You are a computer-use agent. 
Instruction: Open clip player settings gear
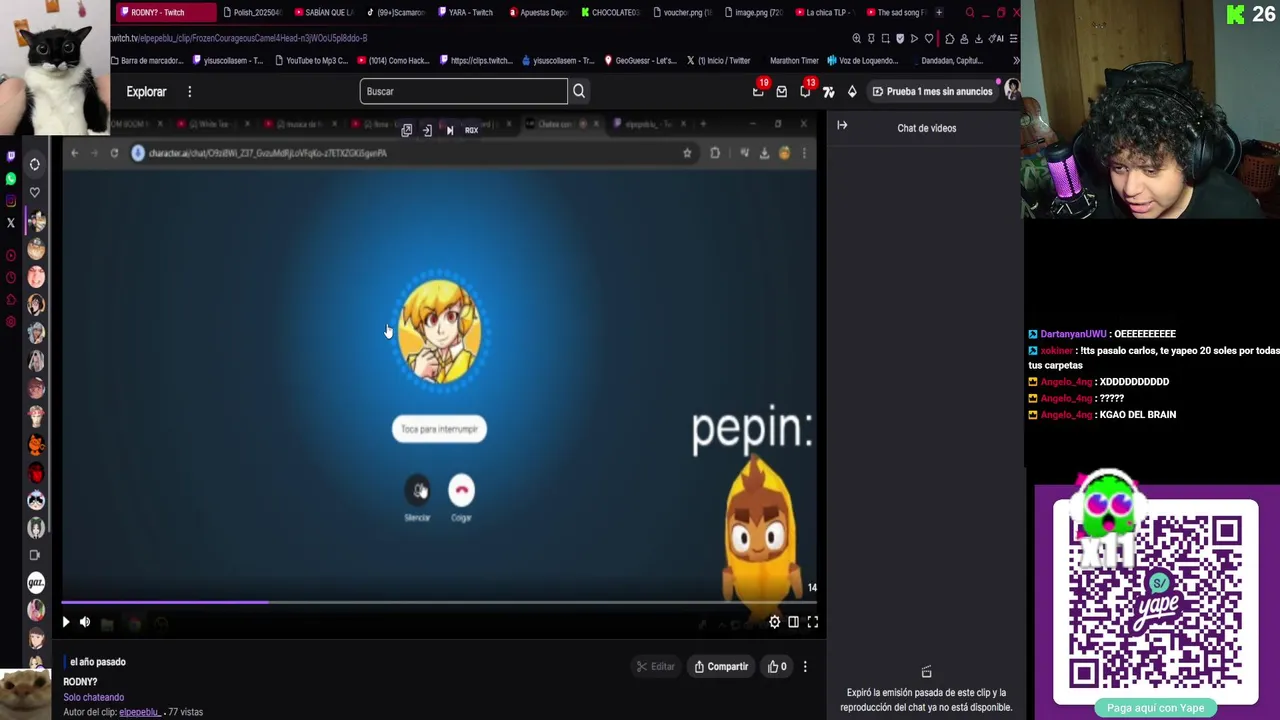(x=775, y=622)
